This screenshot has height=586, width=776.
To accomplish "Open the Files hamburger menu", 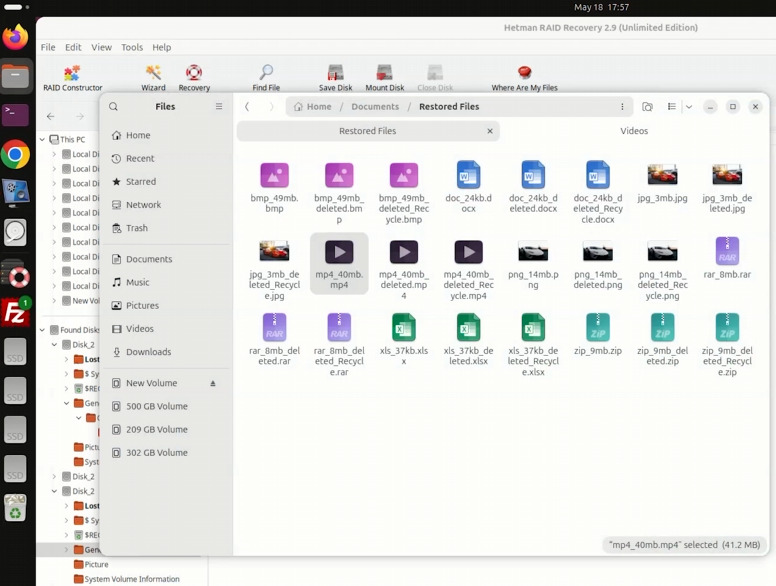I will pos(219,106).
